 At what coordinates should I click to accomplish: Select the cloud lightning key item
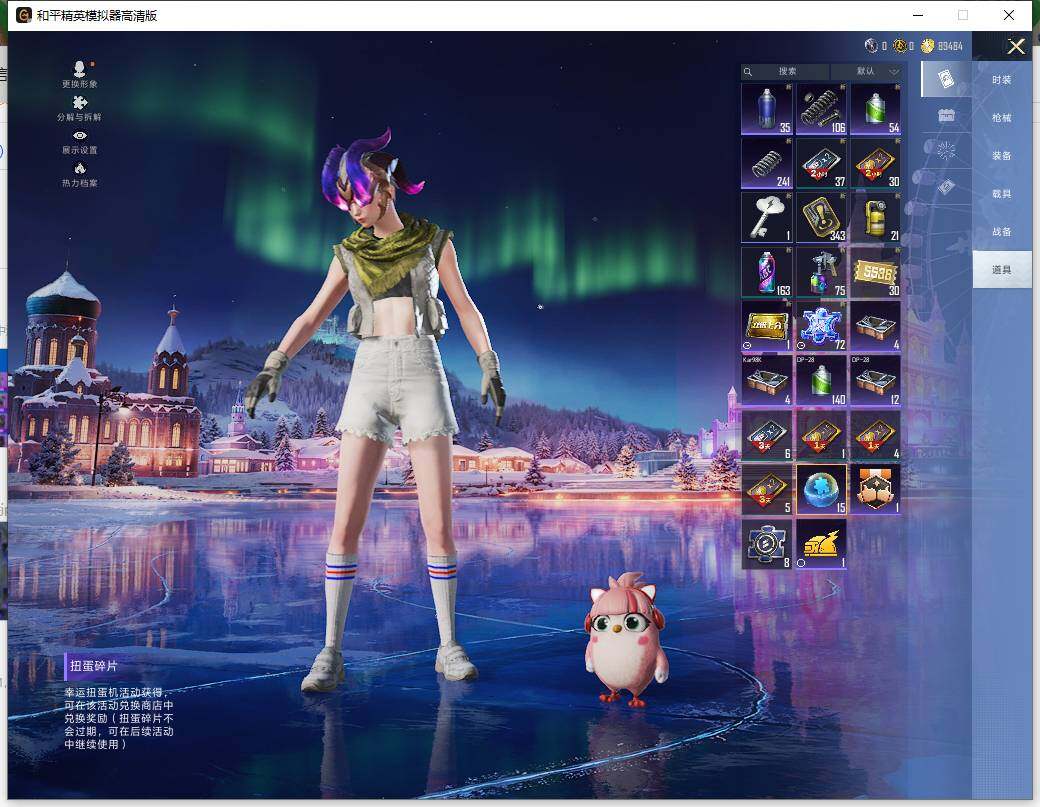[767, 217]
